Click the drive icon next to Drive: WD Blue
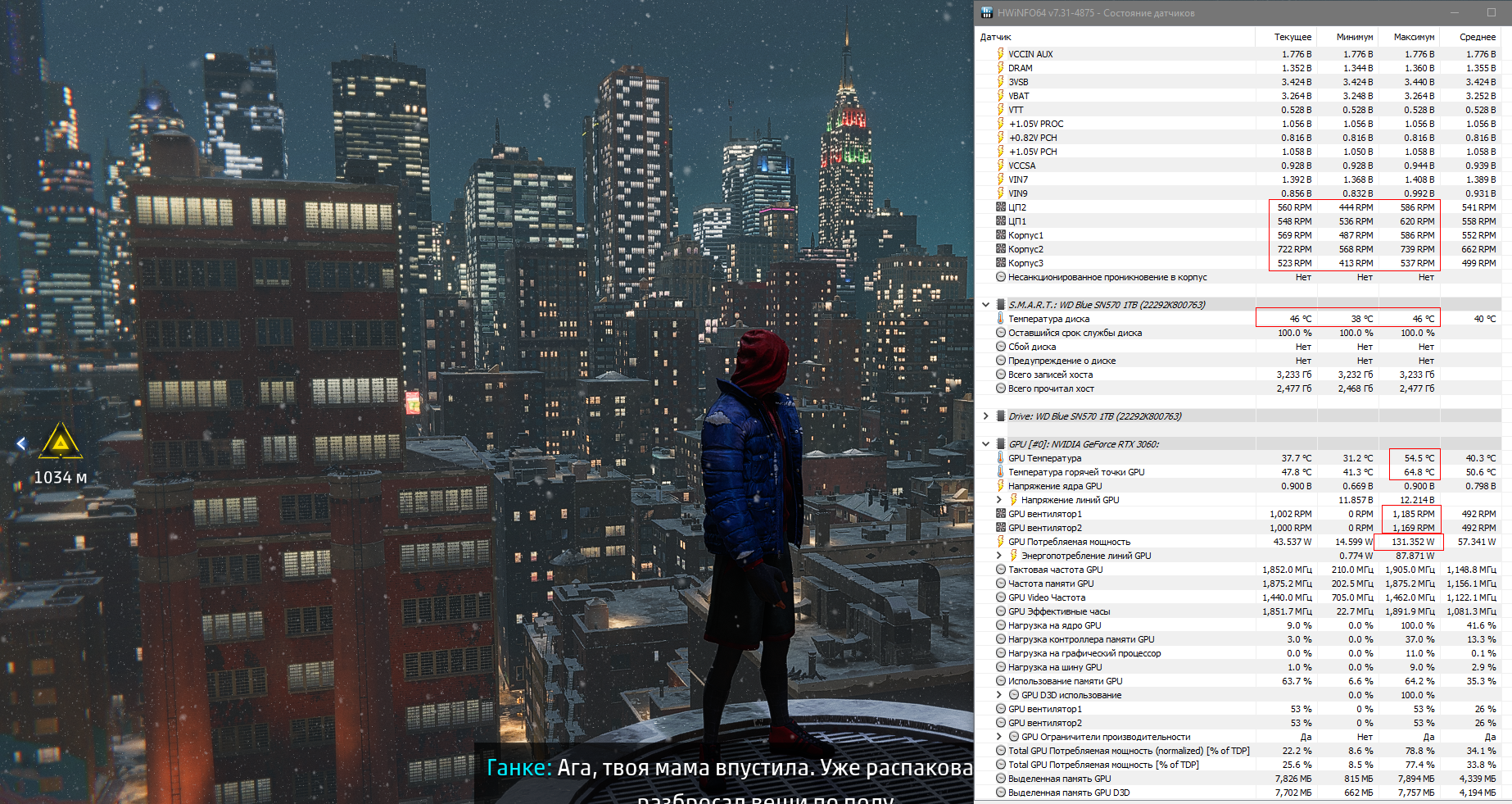1512x804 pixels. [x=1000, y=416]
